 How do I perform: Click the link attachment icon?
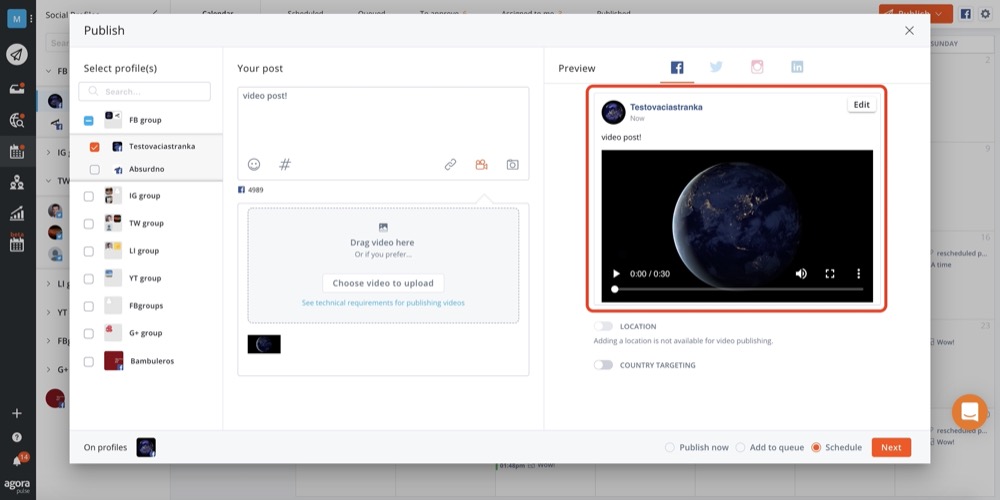click(450, 164)
